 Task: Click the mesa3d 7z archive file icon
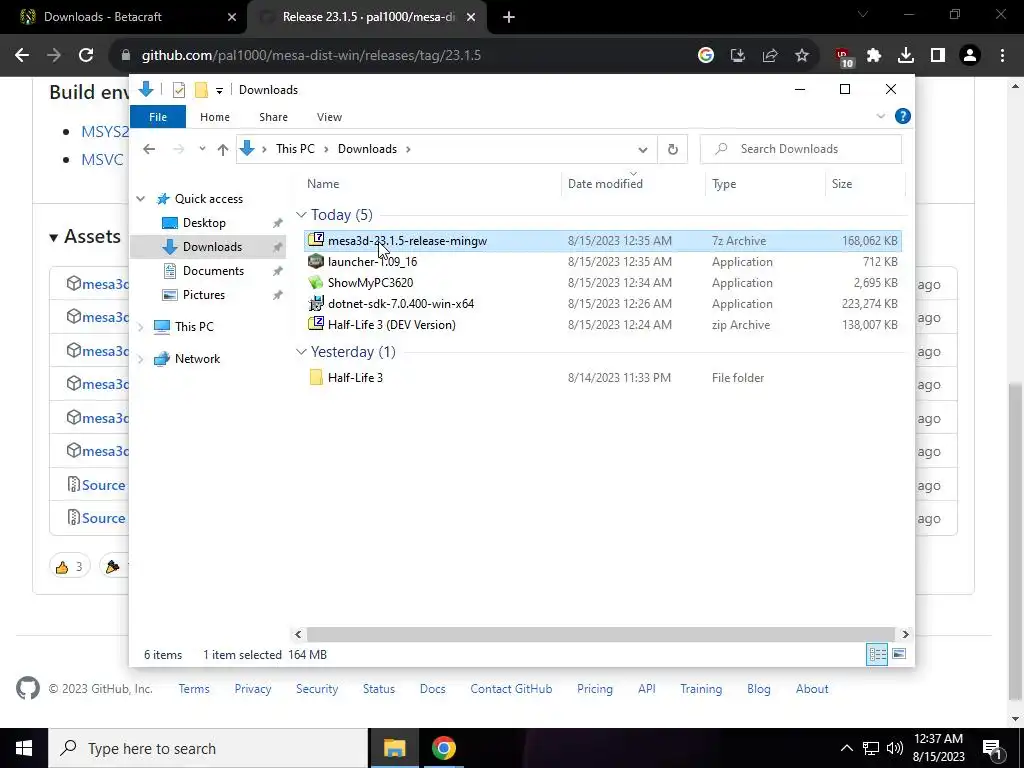[x=316, y=240]
